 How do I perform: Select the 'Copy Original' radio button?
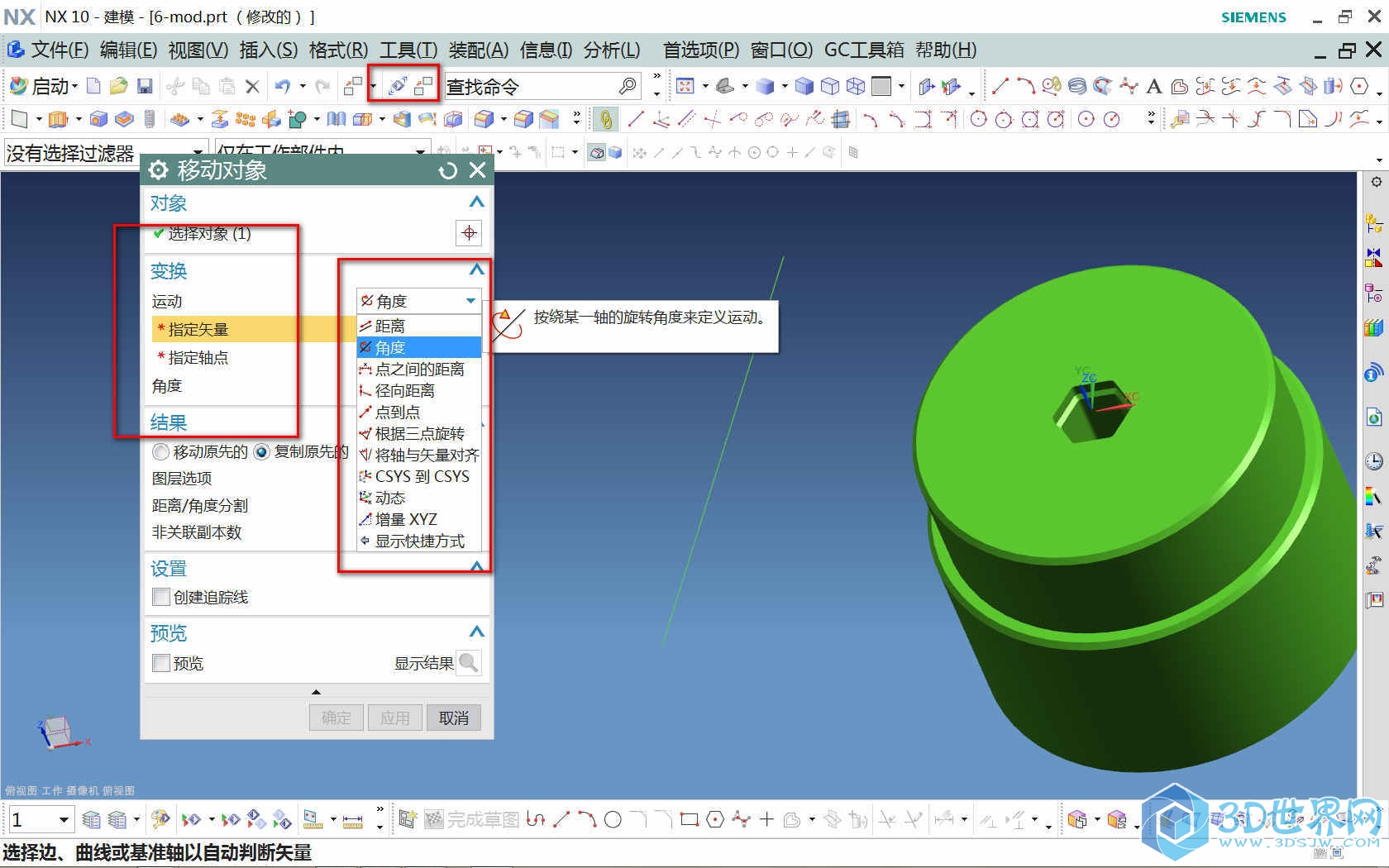pyautogui.click(x=261, y=452)
